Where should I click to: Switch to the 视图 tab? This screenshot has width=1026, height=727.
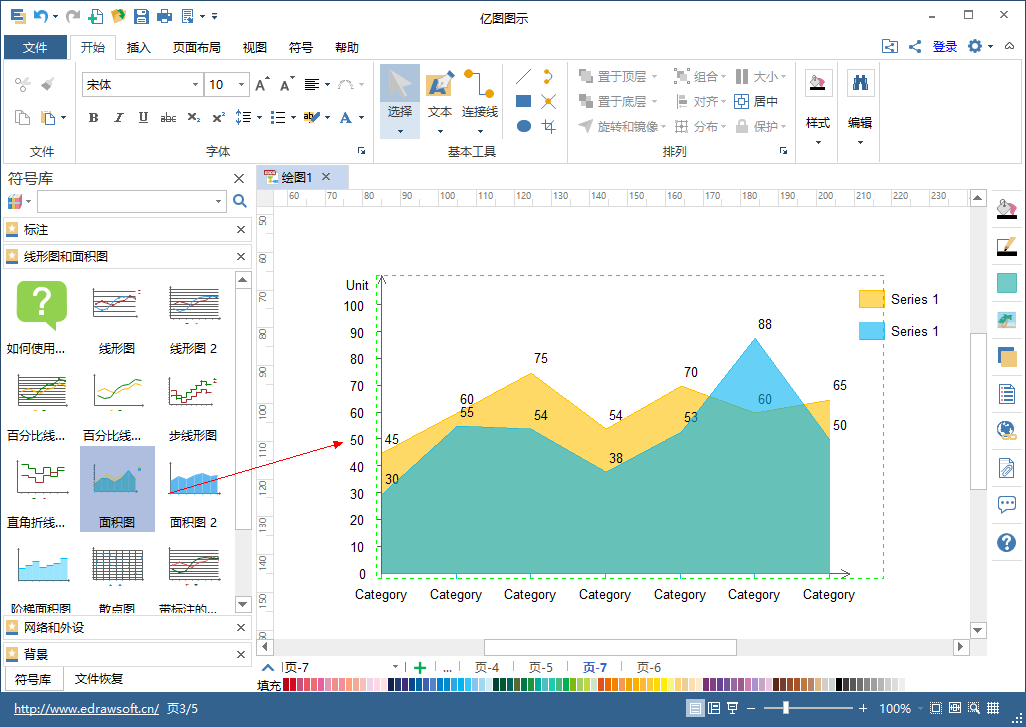(255, 47)
